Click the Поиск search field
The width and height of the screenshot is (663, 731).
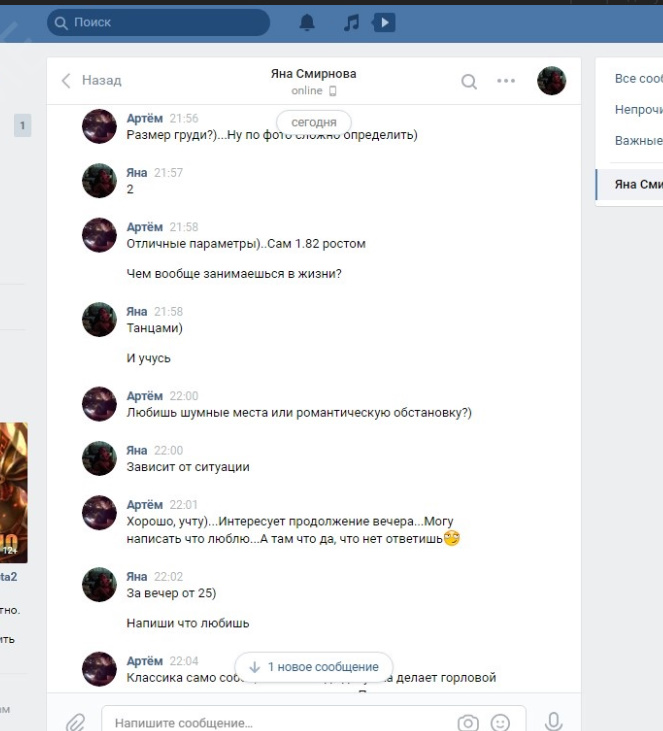[159, 22]
